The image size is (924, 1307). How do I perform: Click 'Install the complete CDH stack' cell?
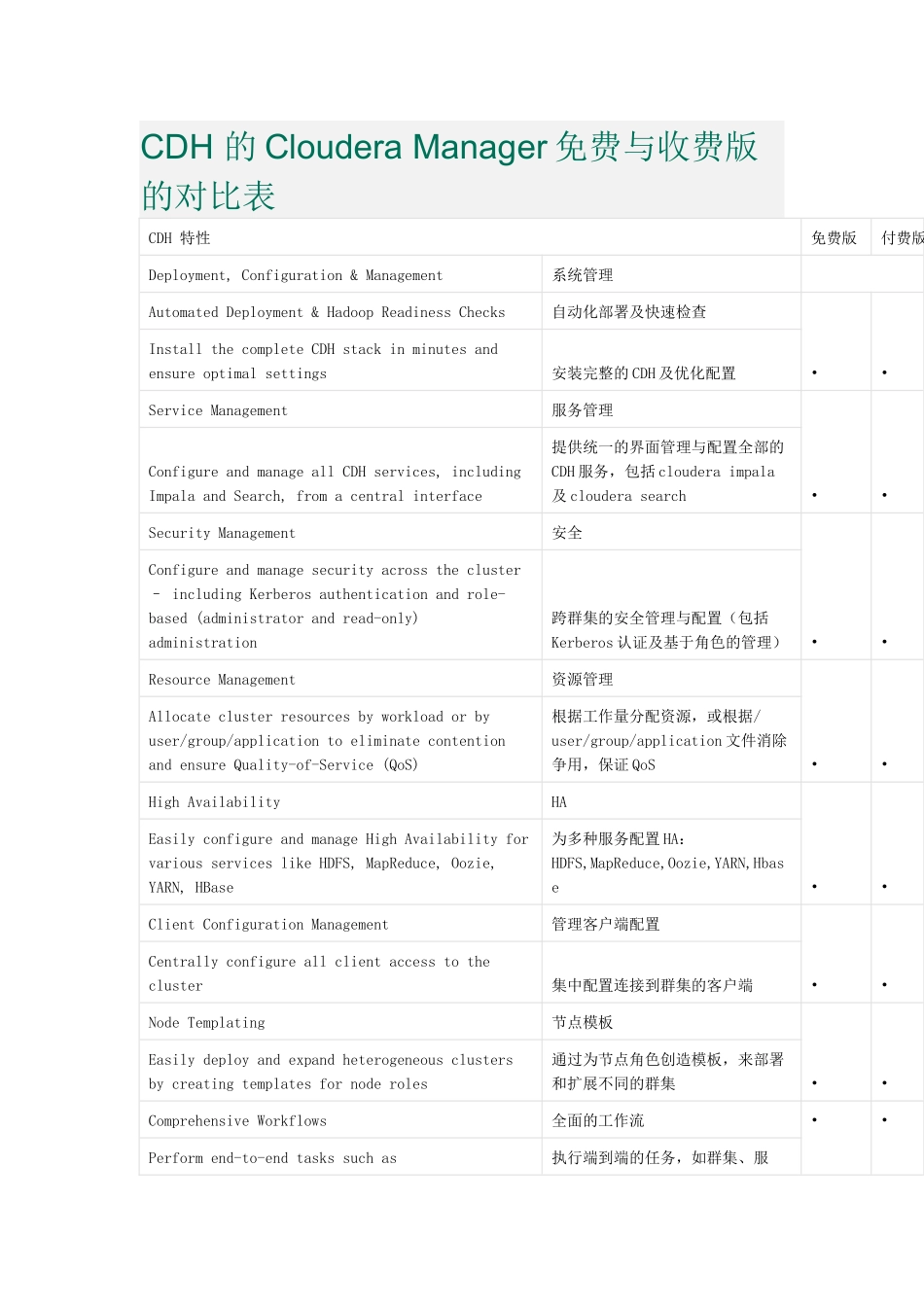[340, 361]
